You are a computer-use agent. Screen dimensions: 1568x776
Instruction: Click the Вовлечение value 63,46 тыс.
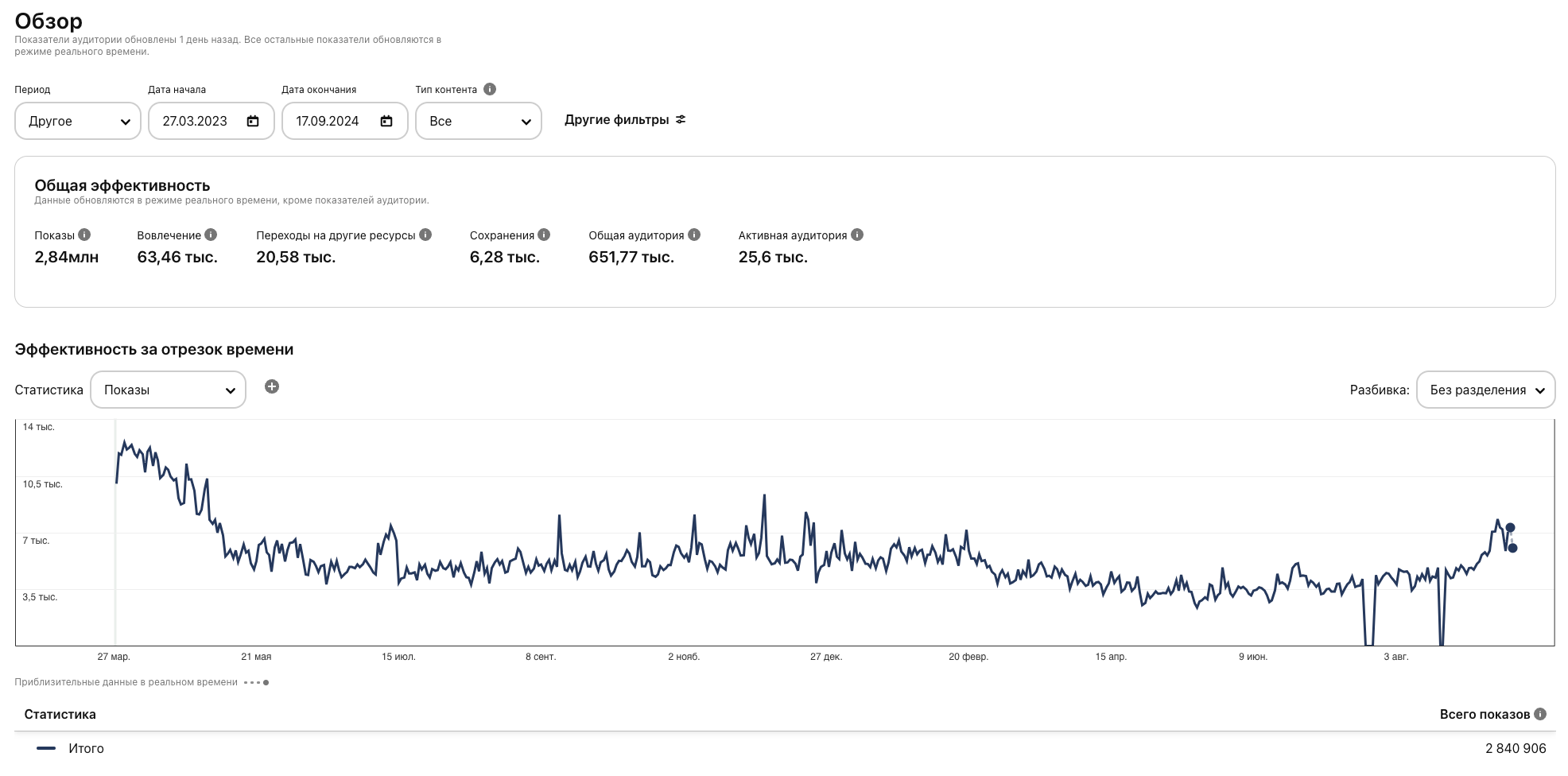coord(177,257)
